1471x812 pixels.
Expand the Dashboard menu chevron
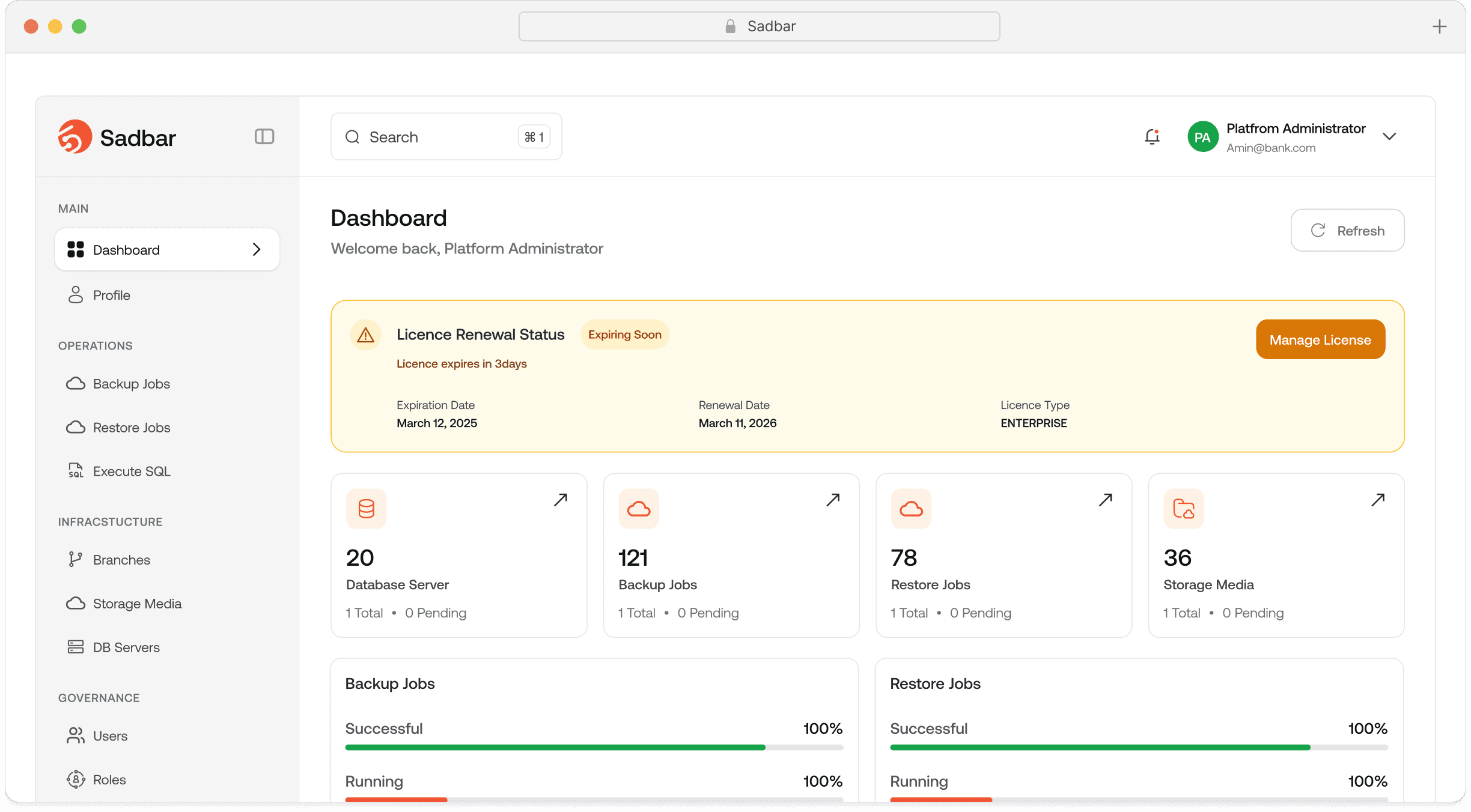click(x=257, y=249)
